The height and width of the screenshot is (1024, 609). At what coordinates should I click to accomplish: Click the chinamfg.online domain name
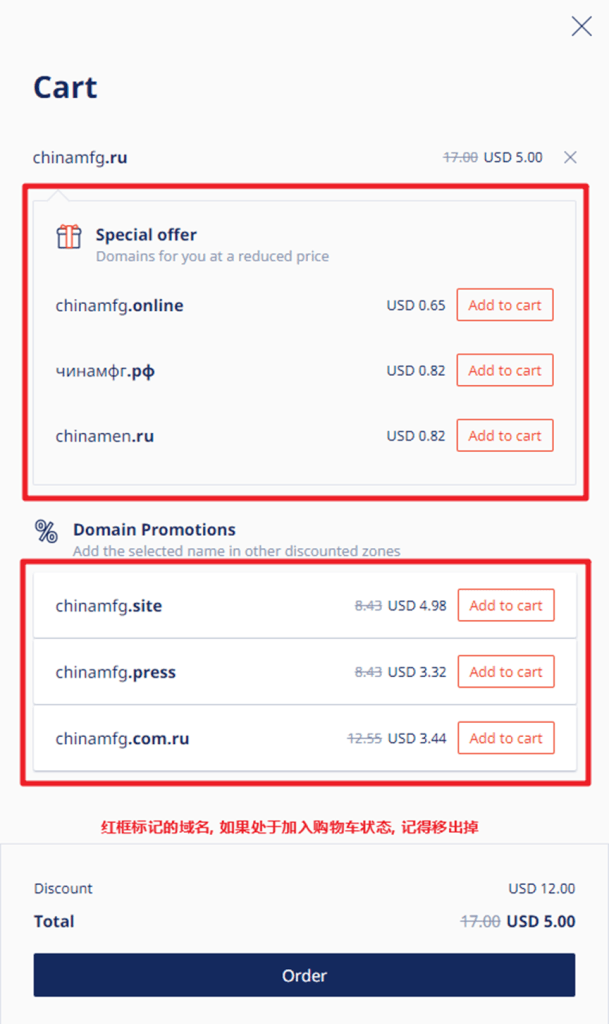(x=119, y=306)
